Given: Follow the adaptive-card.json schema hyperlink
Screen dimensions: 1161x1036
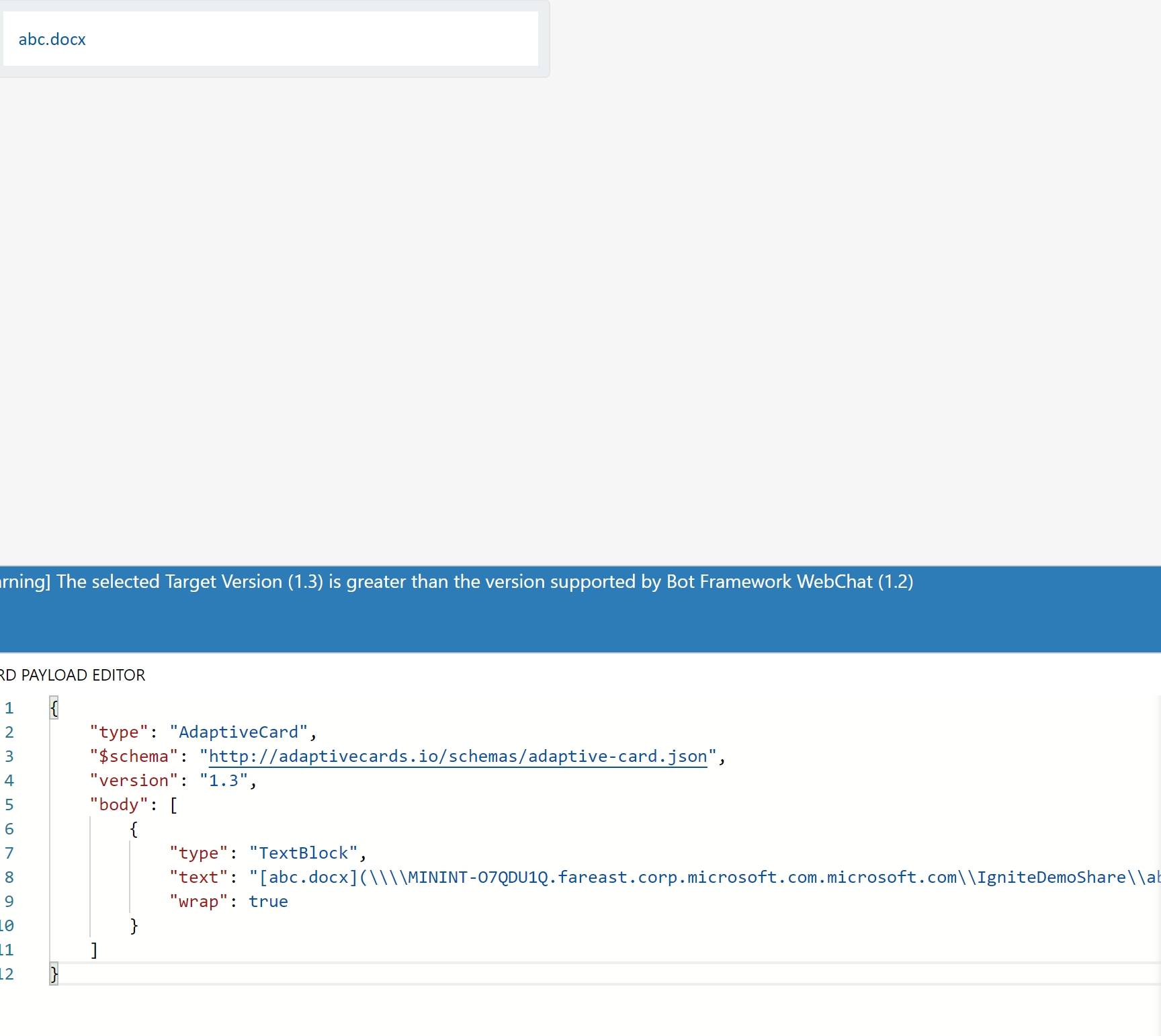Looking at the screenshot, I should pos(458,756).
